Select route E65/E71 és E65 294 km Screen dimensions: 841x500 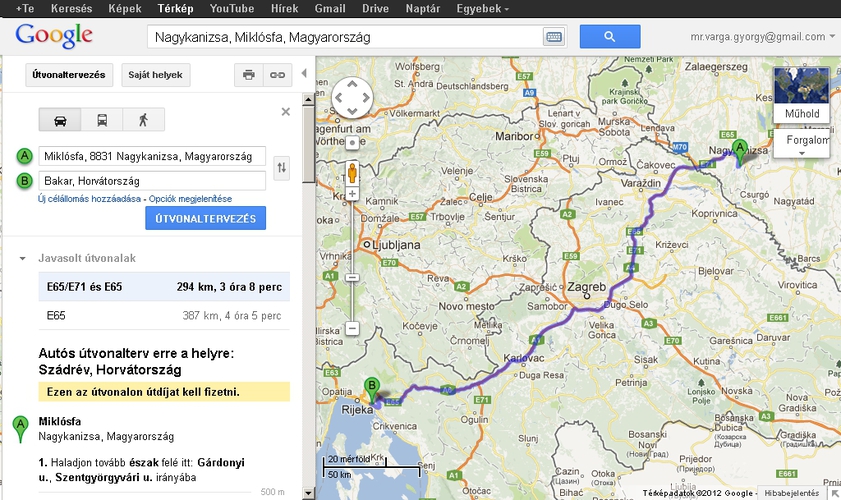[164, 286]
